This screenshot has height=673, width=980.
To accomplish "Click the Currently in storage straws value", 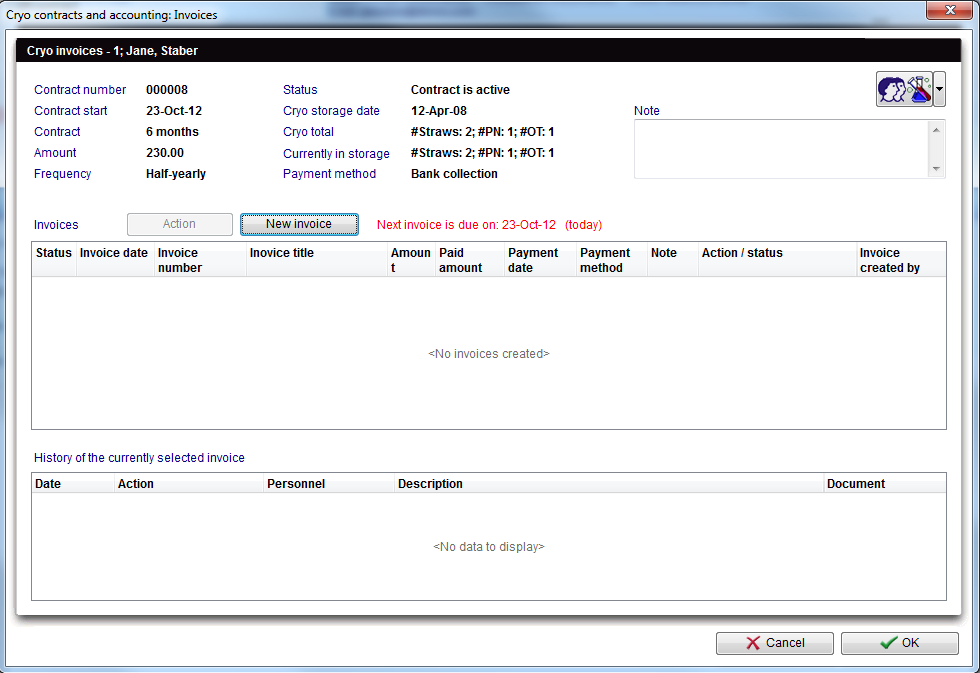I will click(x=482, y=152).
